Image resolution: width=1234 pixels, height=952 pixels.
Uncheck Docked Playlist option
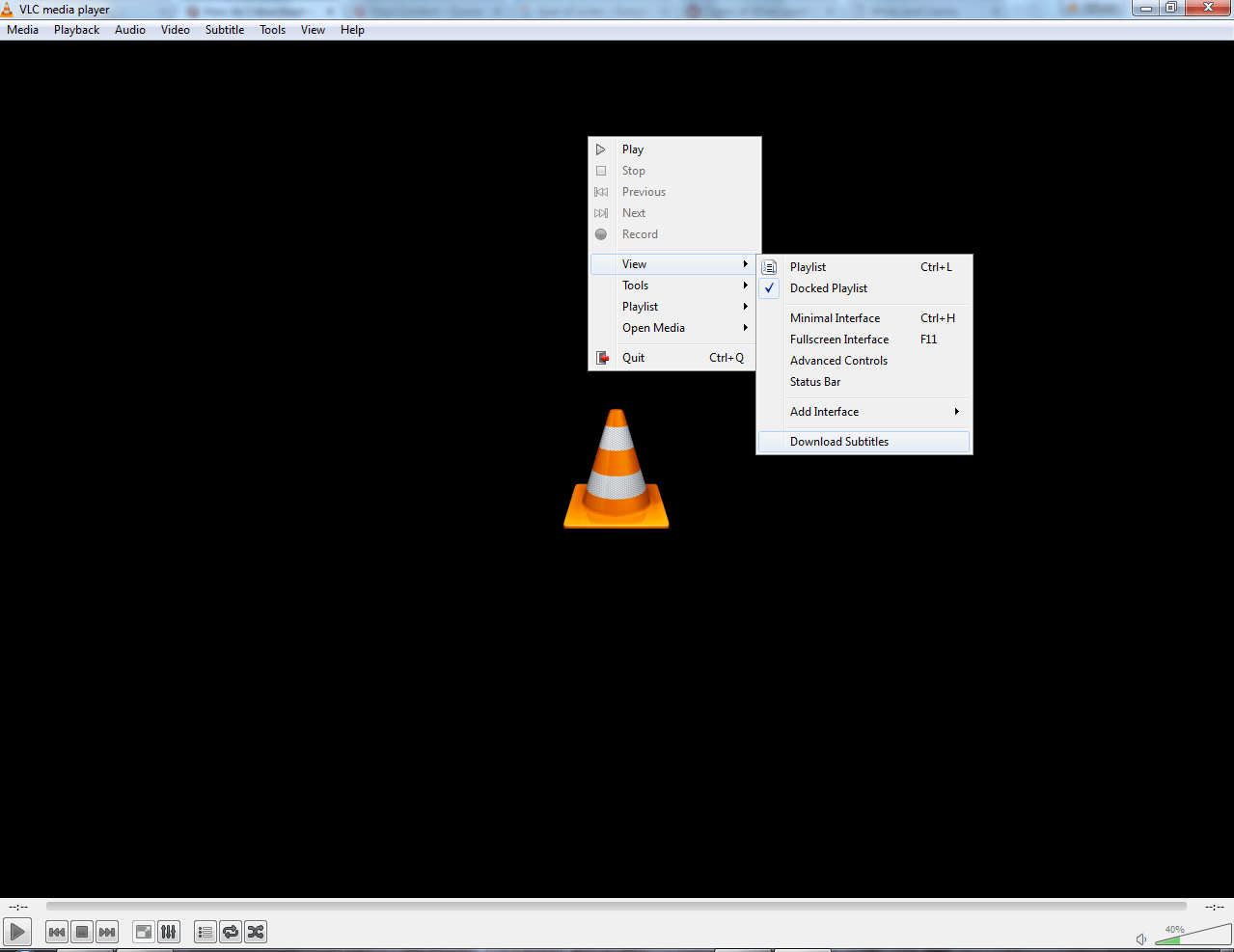864,288
